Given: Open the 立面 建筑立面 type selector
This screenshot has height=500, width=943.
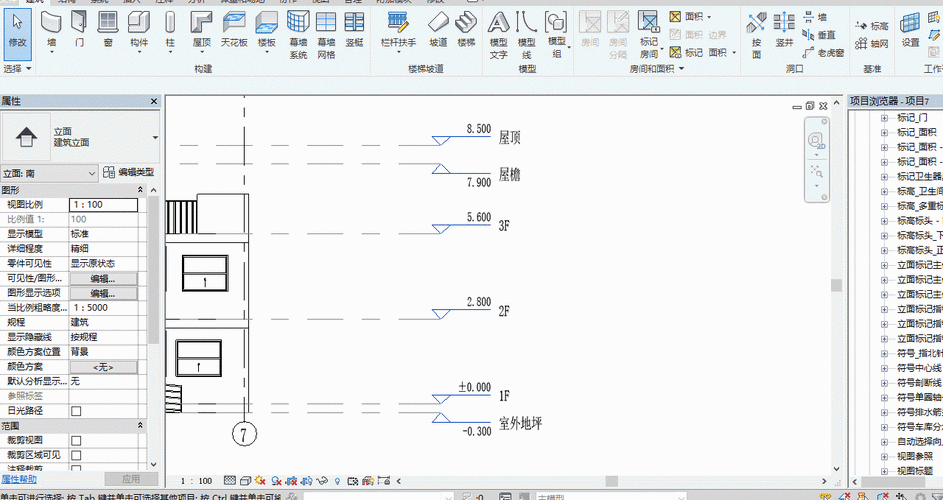Looking at the screenshot, I should click(x=80, y=137).
